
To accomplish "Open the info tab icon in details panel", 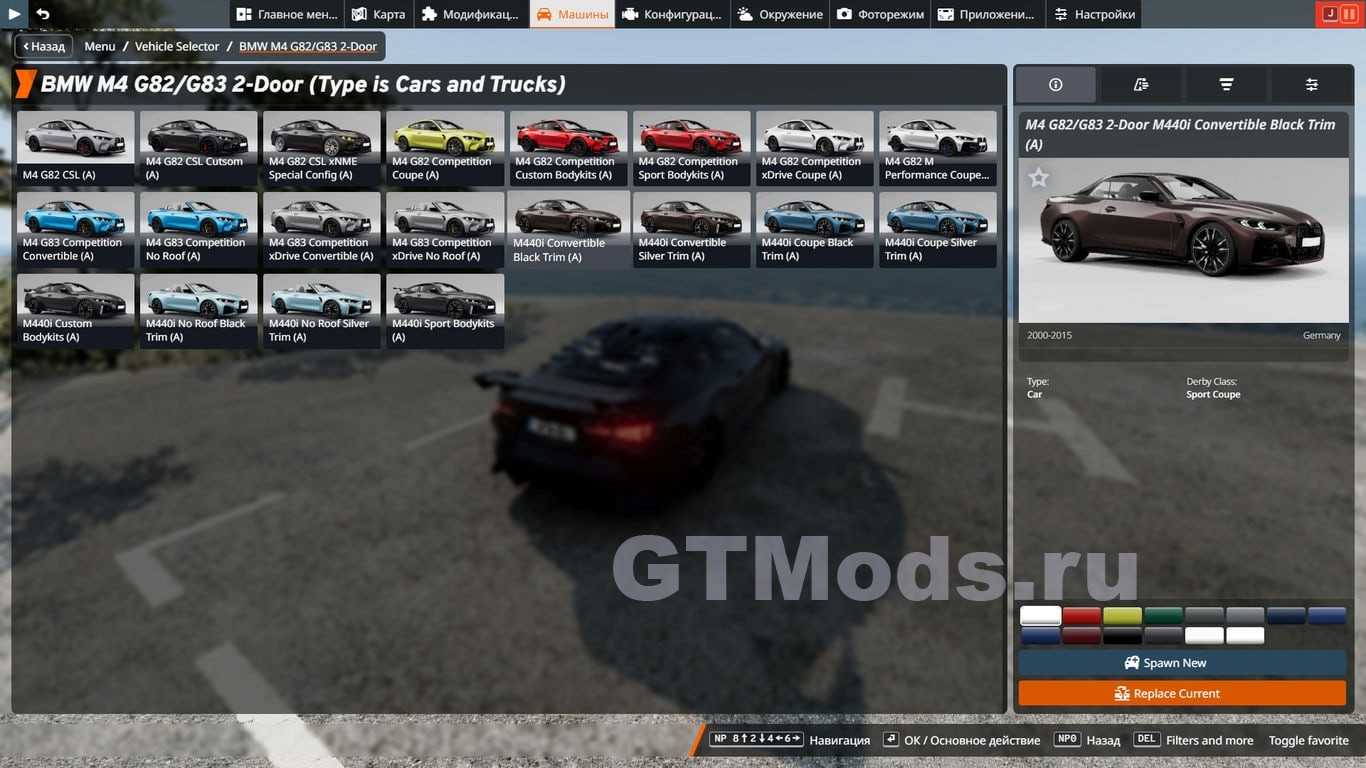I will tap(1055, 85).
